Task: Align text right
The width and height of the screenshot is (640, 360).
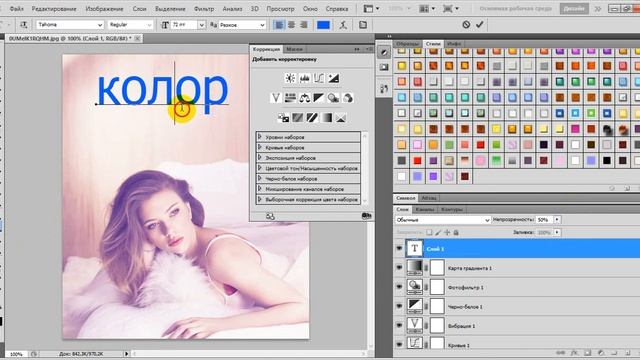Action: click(x=304, y=25)
